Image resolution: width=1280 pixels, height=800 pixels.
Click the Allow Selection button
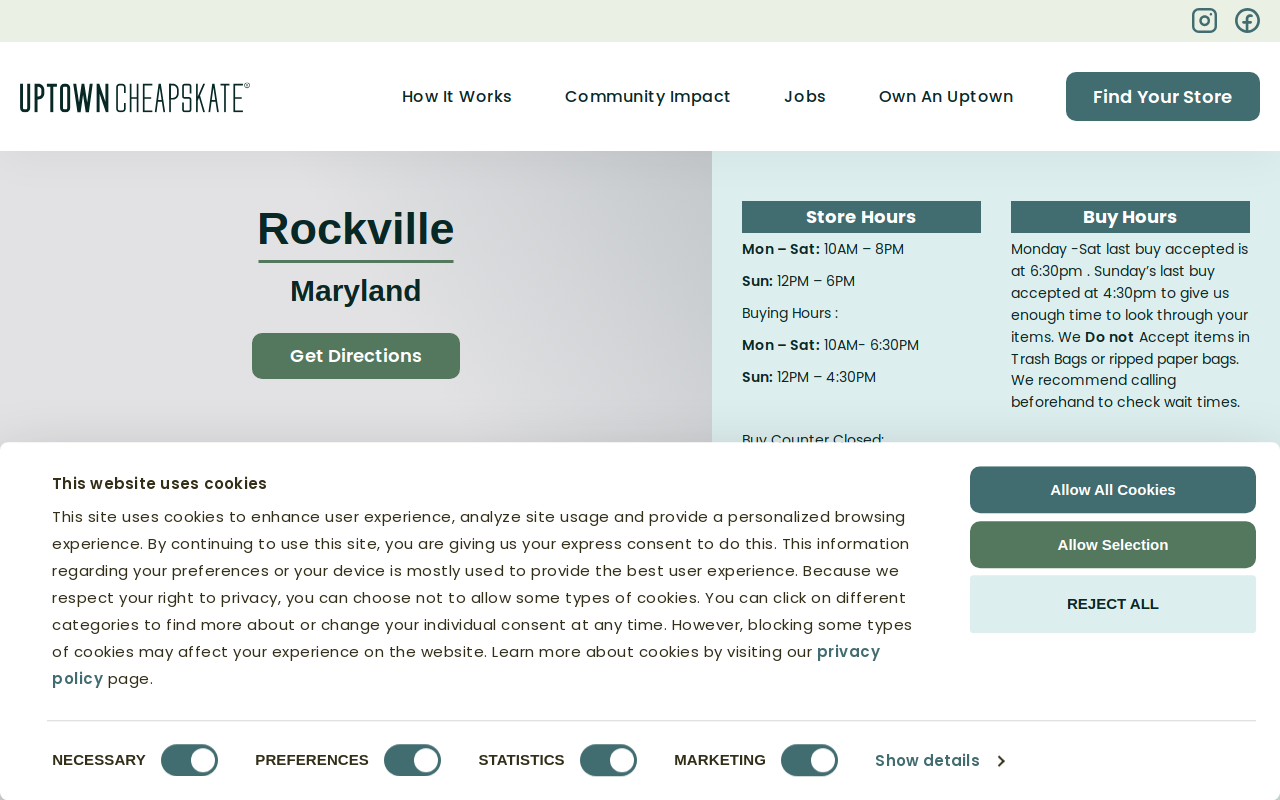tap(1113, 545)
